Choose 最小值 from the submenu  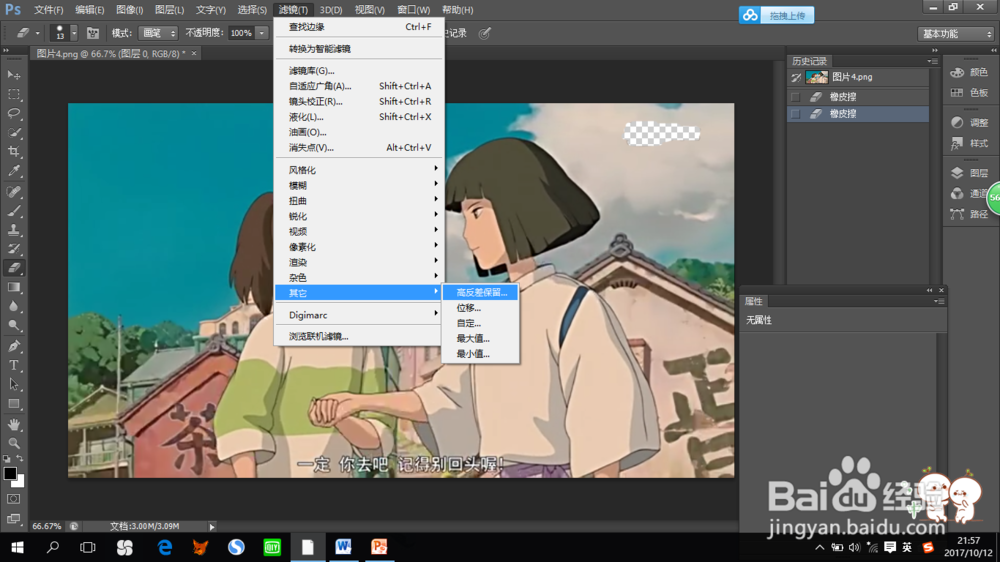pos(481,353)
